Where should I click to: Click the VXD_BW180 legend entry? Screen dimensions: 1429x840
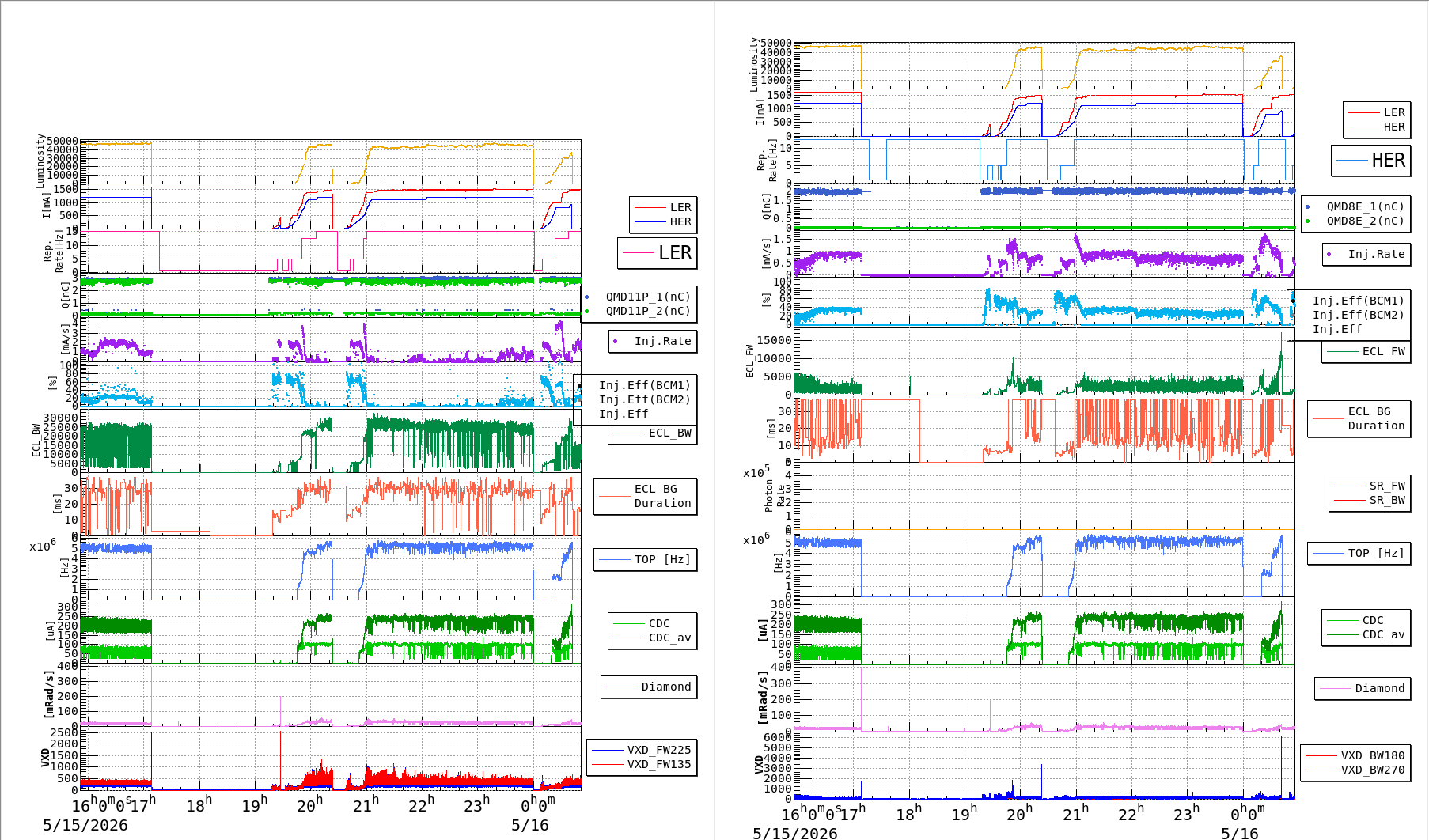[x=1373, y=755]
